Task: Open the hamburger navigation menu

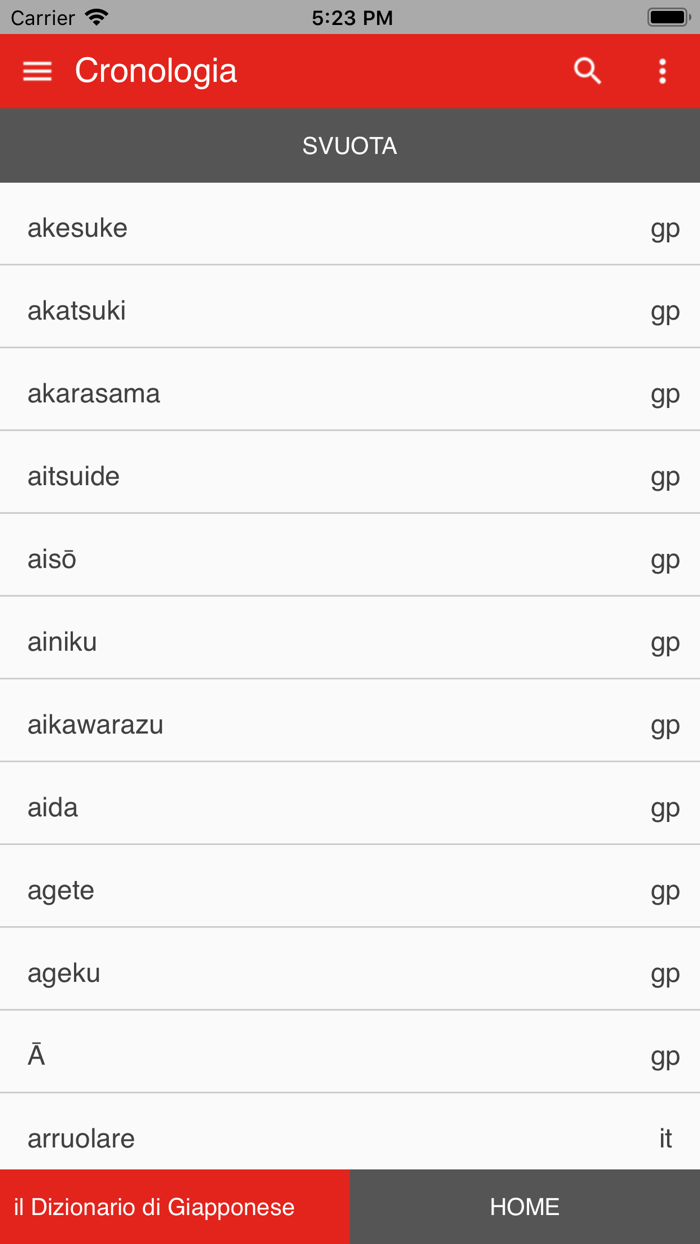Action: pos(37,71)
